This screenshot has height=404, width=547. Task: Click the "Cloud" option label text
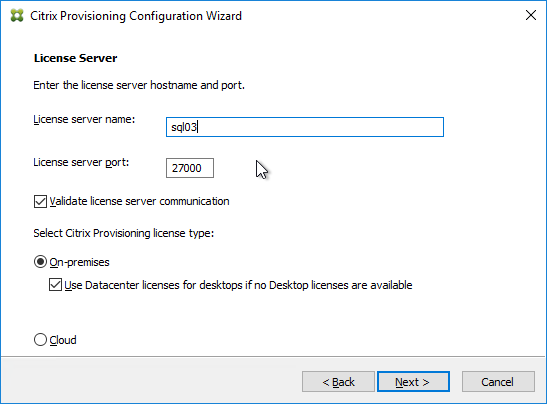[63, 340]
